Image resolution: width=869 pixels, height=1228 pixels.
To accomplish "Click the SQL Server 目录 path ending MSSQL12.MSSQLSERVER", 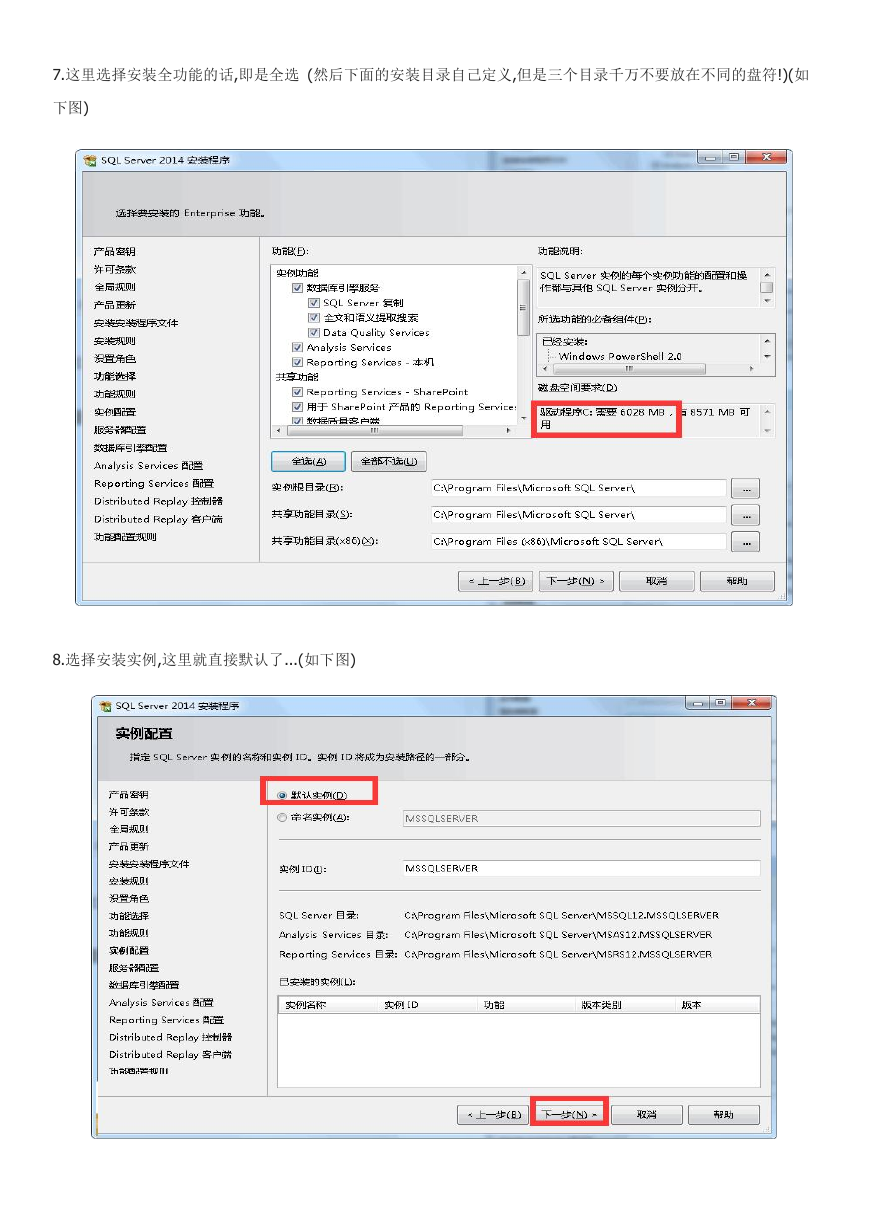I will pyautogui.click(x=561, y=915).
